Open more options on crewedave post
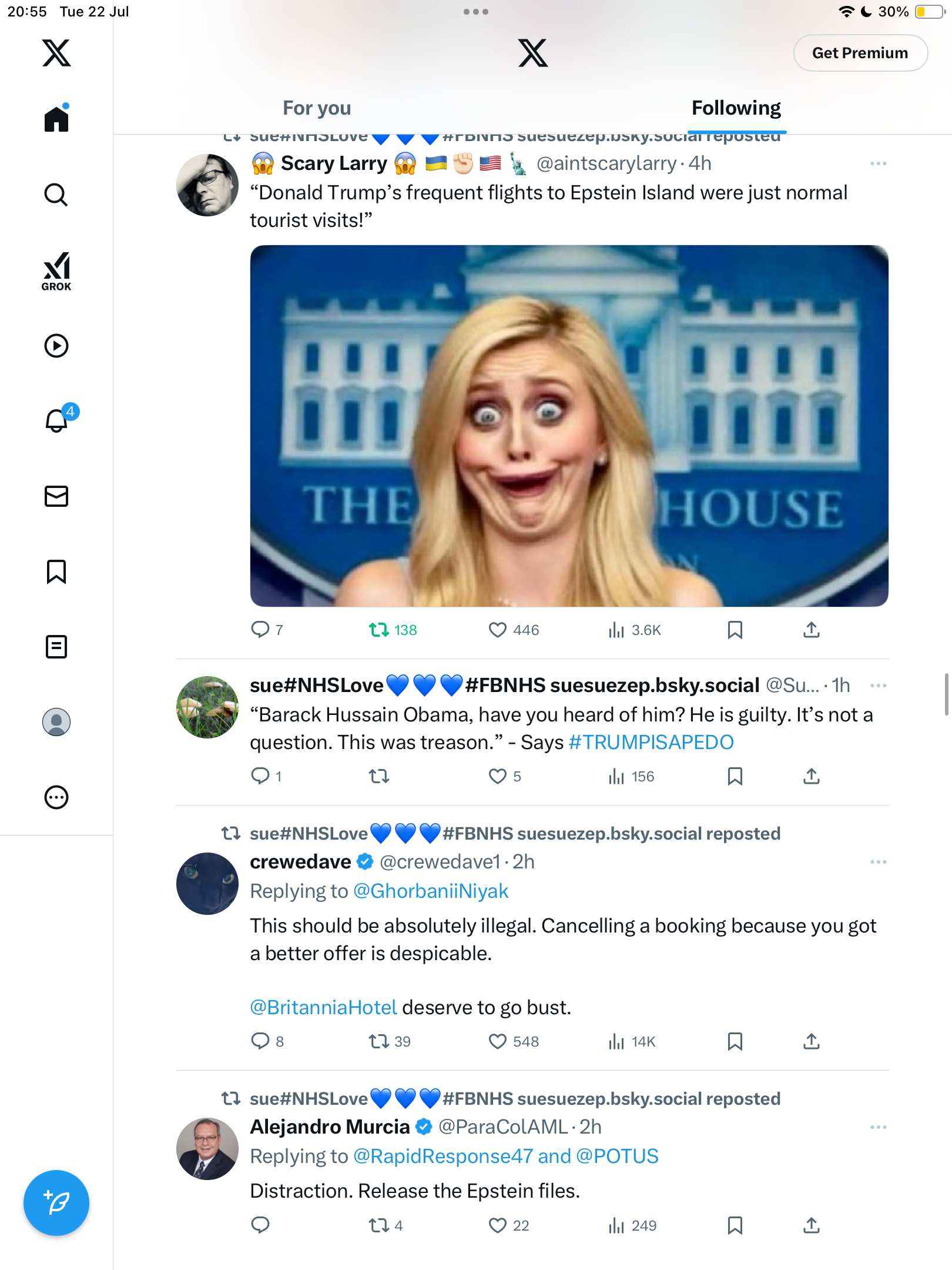Viewport: 952px width, 1270px height. tap(878, 862)
